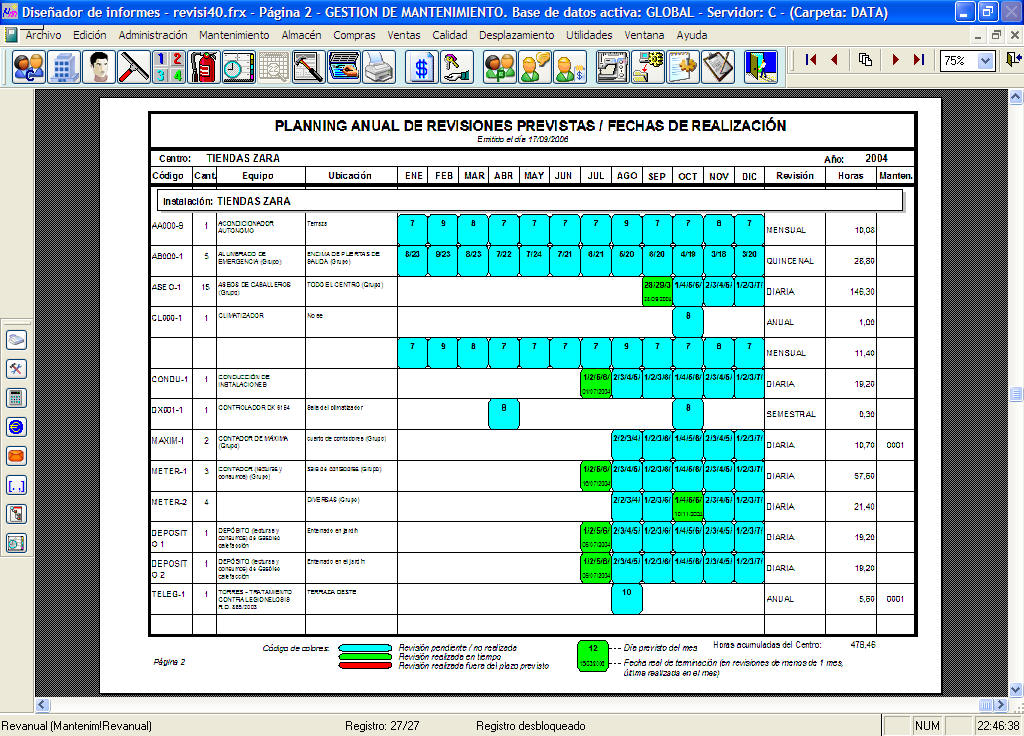Click the colored 1 2 3 4 numbers icon
Viewport: 1024px width, 736px height.
[x=168, y=67]
